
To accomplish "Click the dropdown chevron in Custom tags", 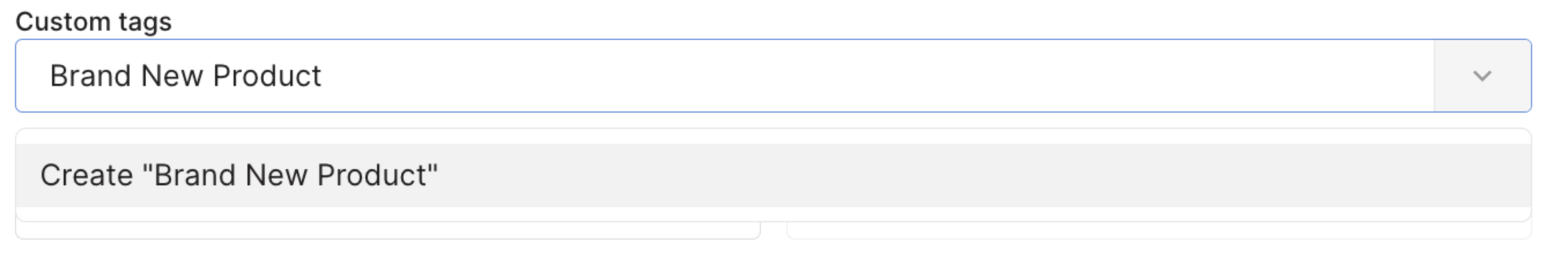I will click(x=1482, y=76).
